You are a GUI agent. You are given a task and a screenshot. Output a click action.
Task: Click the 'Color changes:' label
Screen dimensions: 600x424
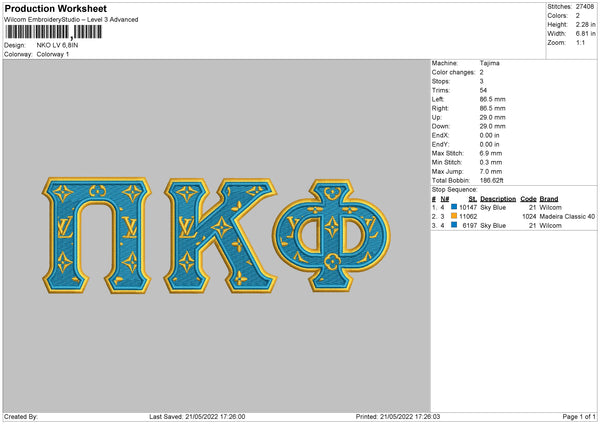pyautogui.click(x=453, y=72)
